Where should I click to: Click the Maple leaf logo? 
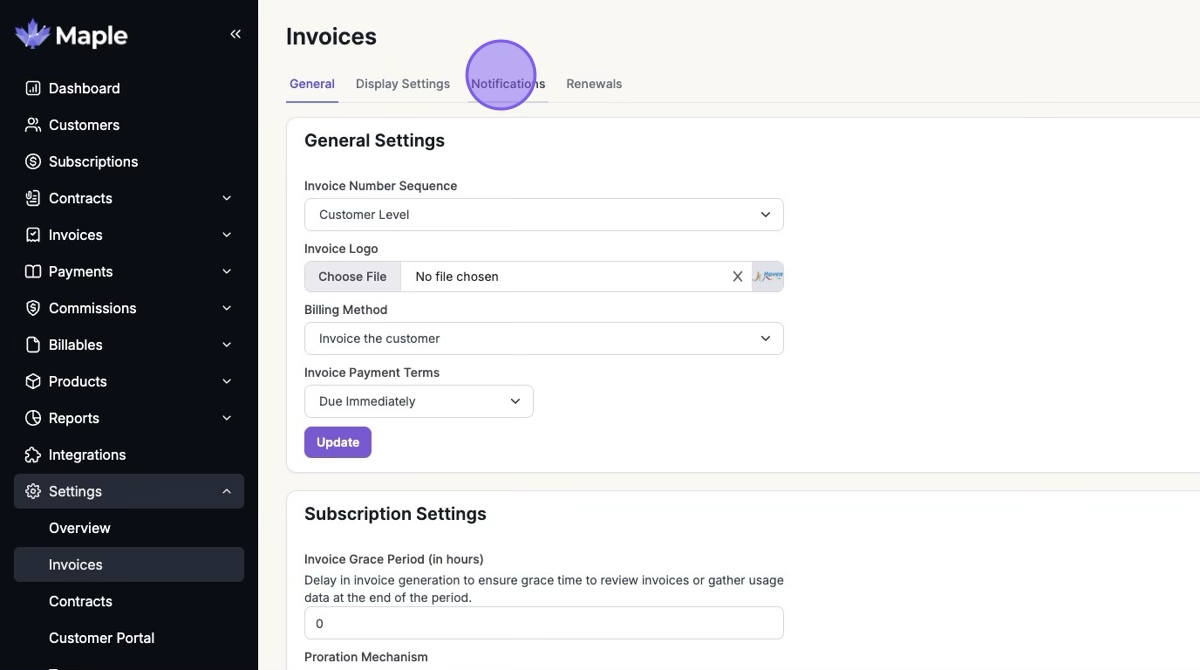click(32, 35)
